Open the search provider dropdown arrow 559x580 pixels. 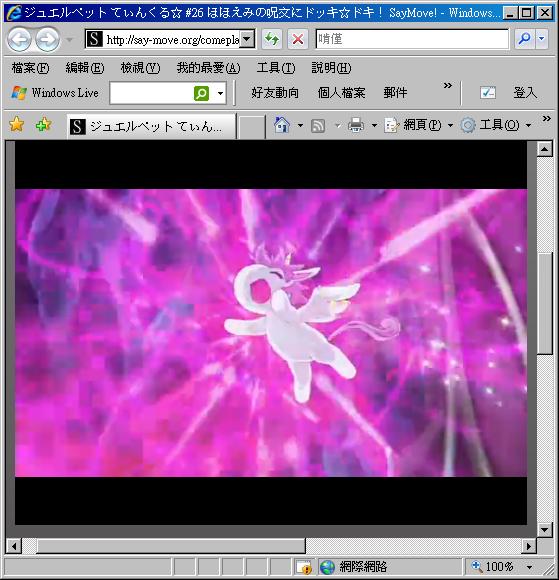[542, 39]
